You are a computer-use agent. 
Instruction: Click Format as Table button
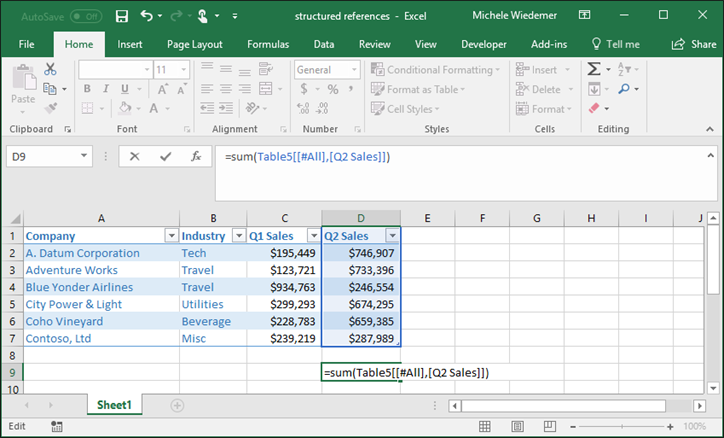(418, 89)
